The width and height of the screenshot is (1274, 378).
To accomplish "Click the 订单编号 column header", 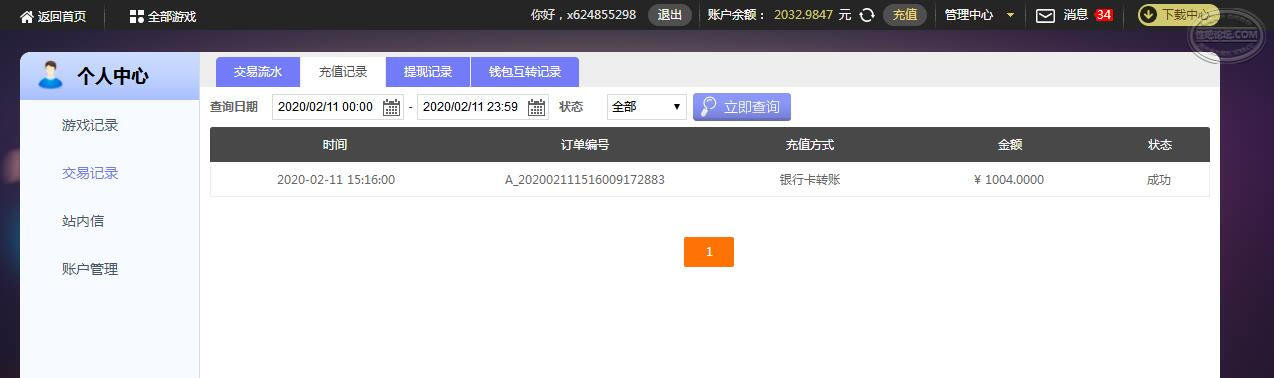I will pos(585,145).
